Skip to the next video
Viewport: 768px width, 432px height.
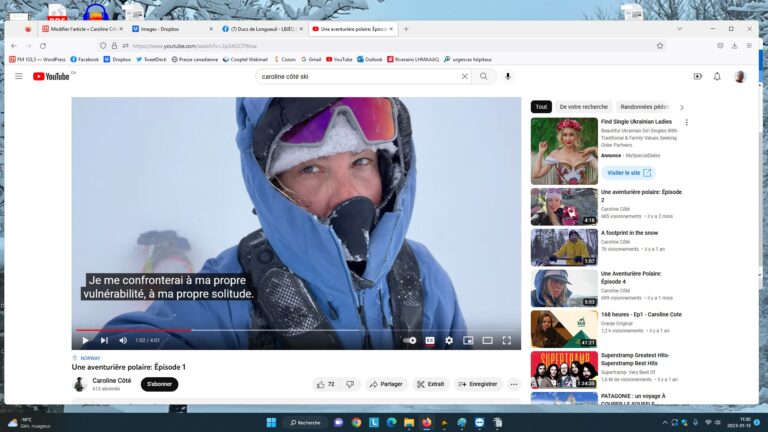(104, 340)
